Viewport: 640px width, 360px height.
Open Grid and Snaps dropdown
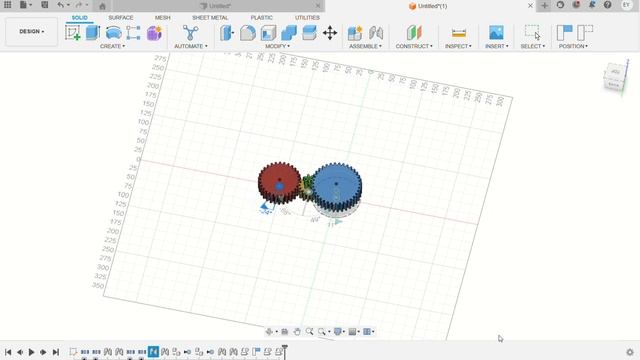(x=354, y=331)
